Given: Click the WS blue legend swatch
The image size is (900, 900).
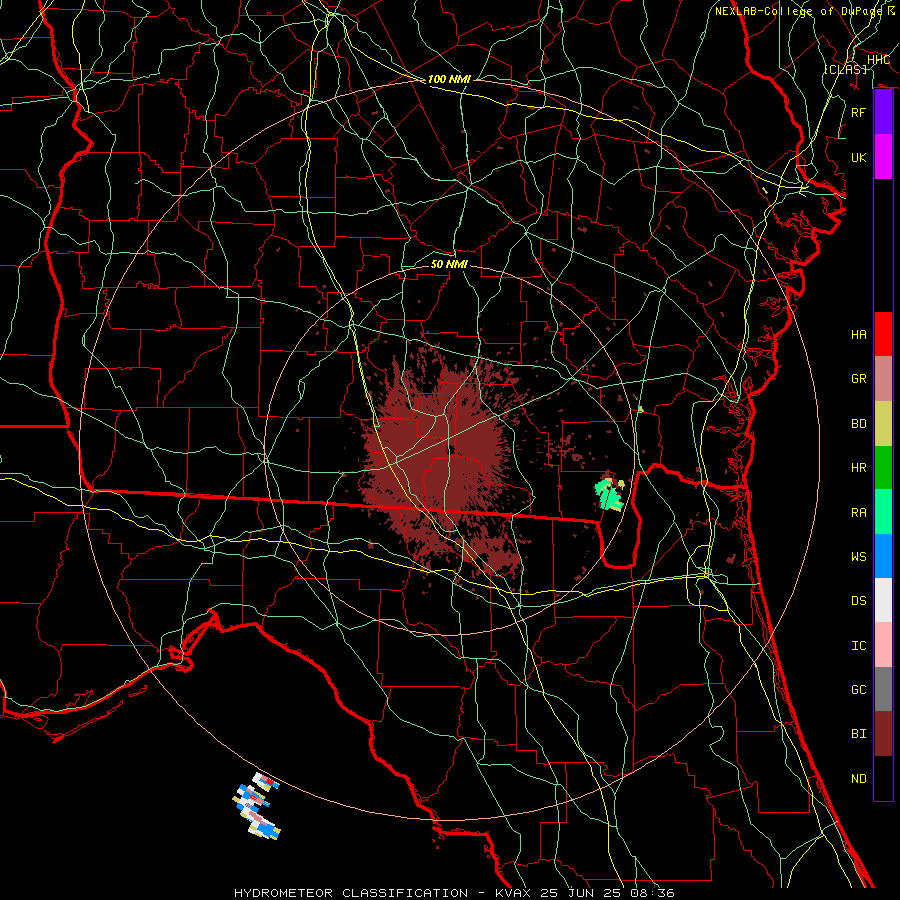Looking at the screenshot, I should pyautogui.click(x=883, y=556).
